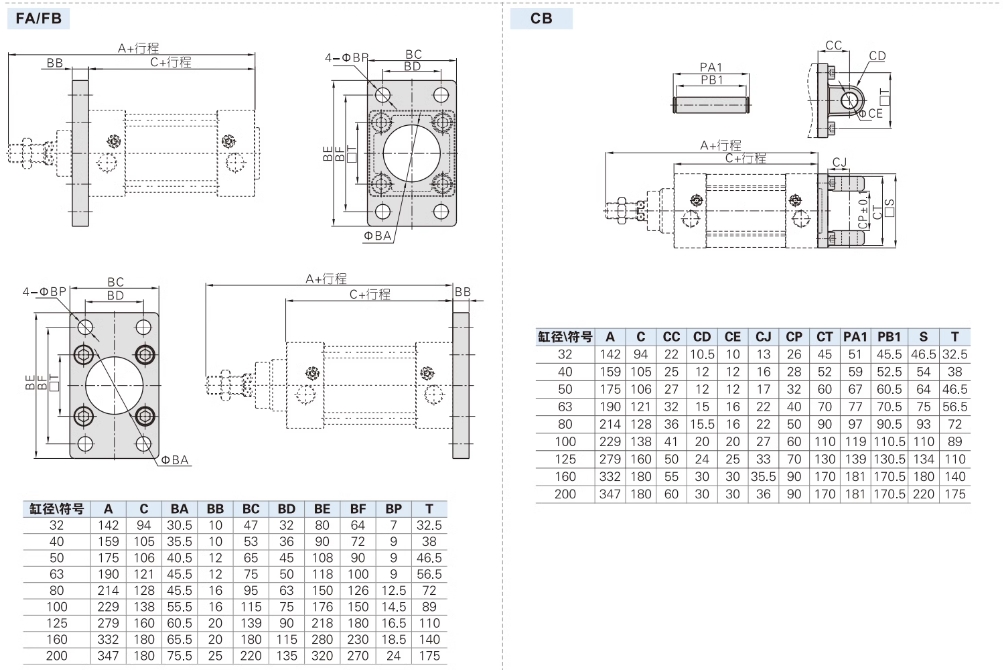Image resolution: width=1003 pixels, height=670 pixels.
Task: Click the 126 cell under BF
Action: point(358,591)
